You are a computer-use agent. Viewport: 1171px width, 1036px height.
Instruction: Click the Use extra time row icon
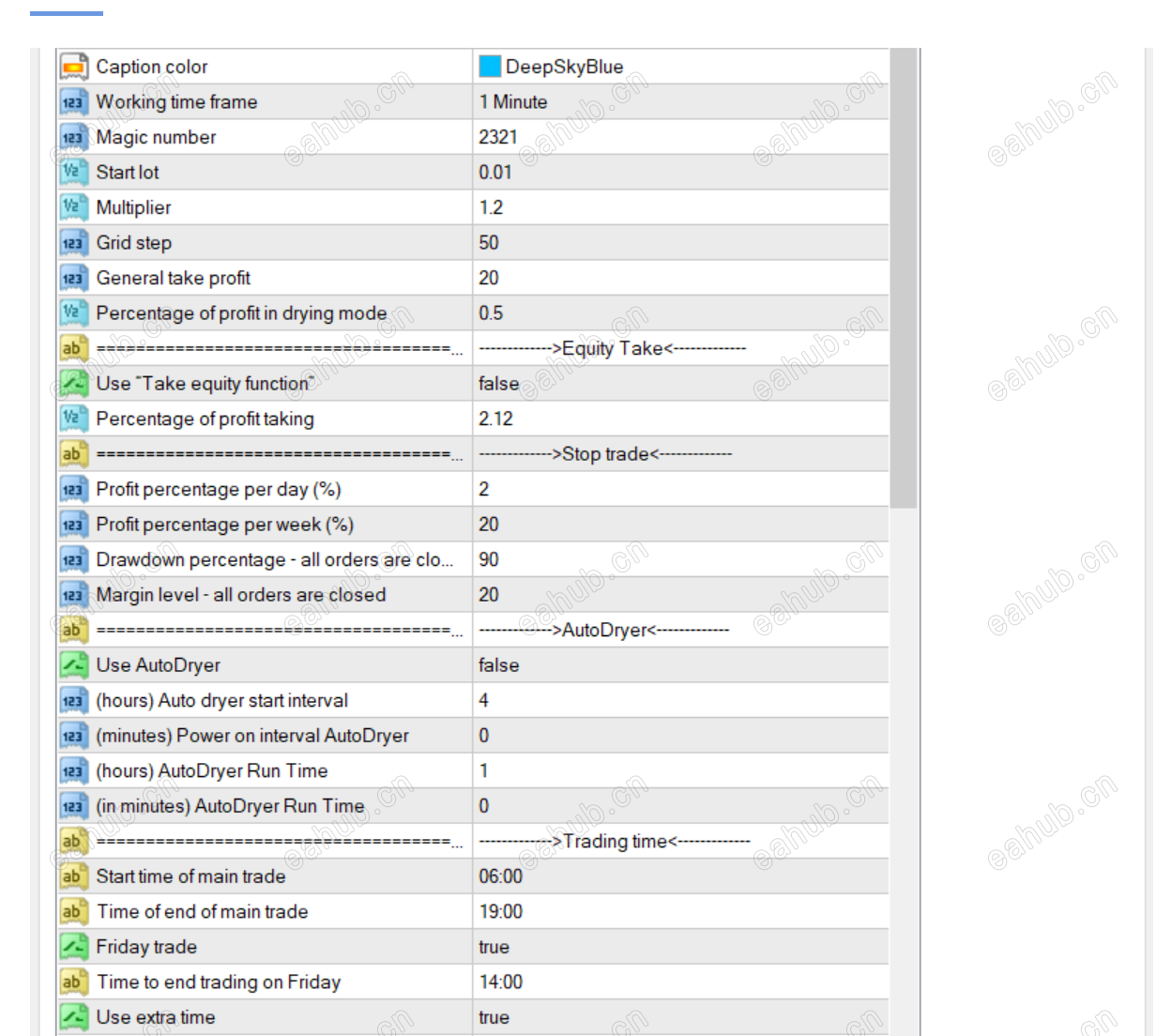[x=73, y=1016]
